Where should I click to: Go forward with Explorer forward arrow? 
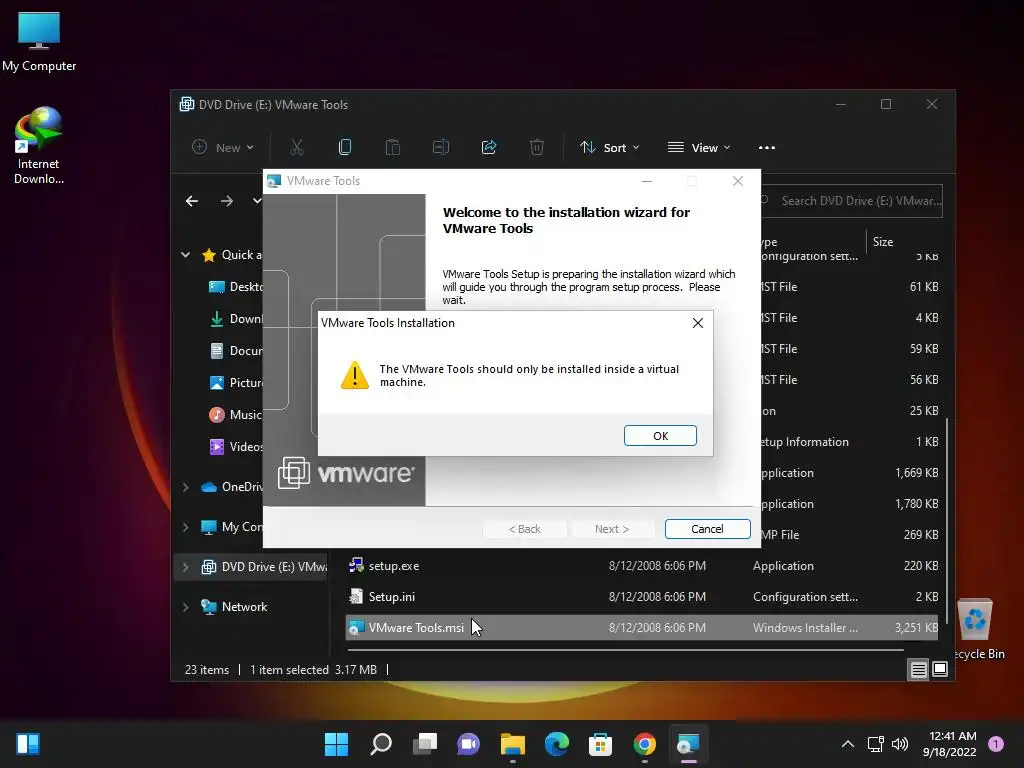227,201
